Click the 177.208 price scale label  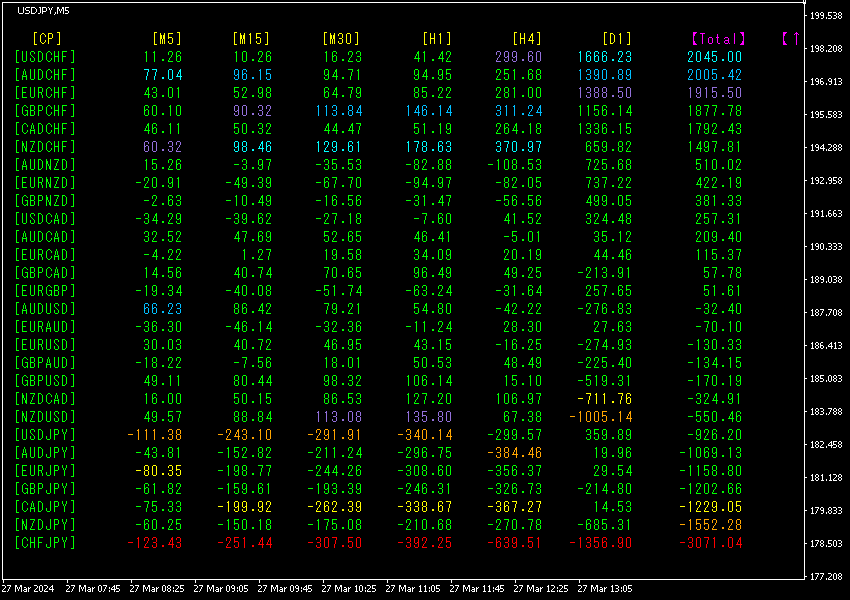coord(826,577)
